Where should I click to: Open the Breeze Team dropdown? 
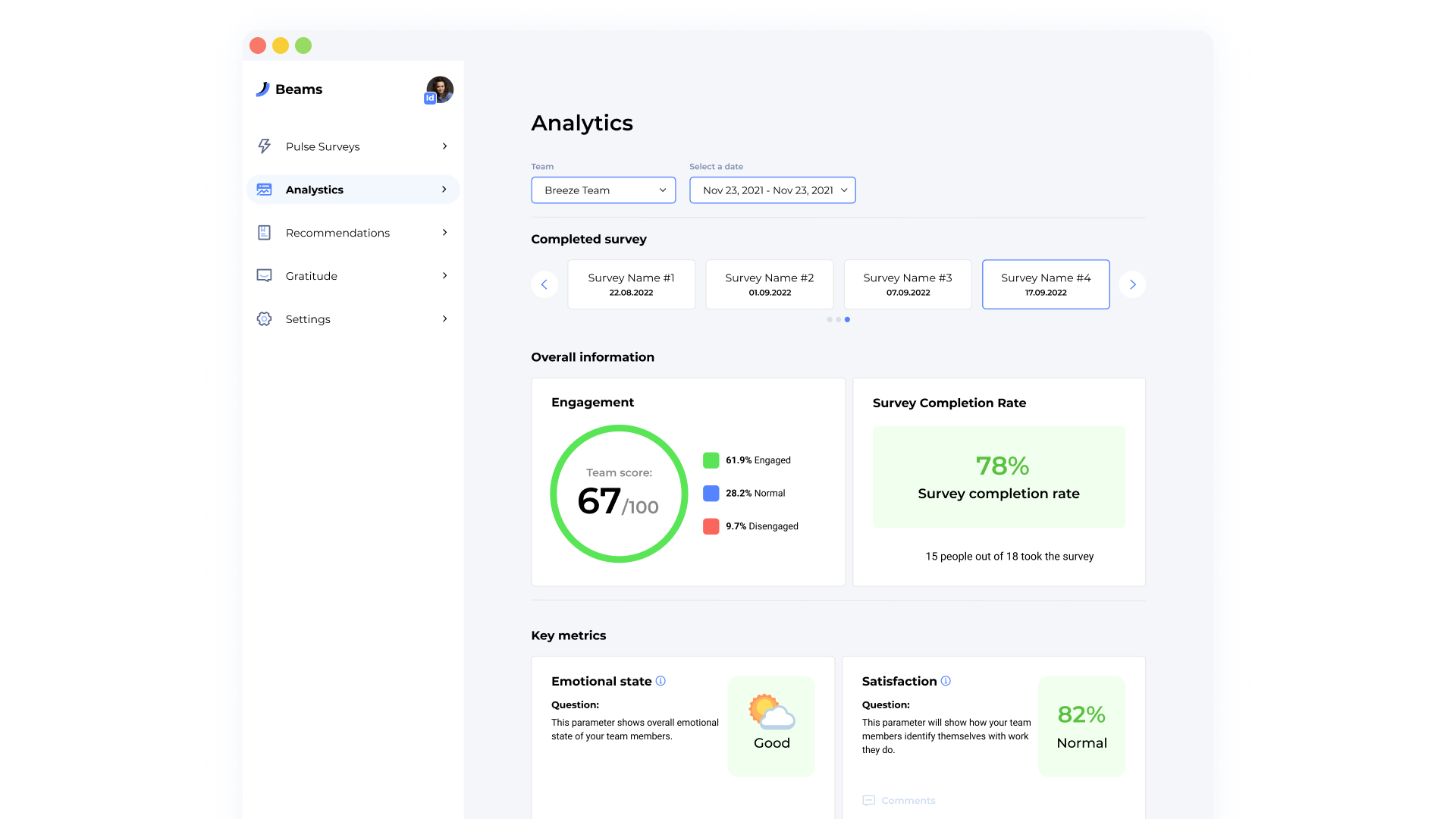(603, 190)
